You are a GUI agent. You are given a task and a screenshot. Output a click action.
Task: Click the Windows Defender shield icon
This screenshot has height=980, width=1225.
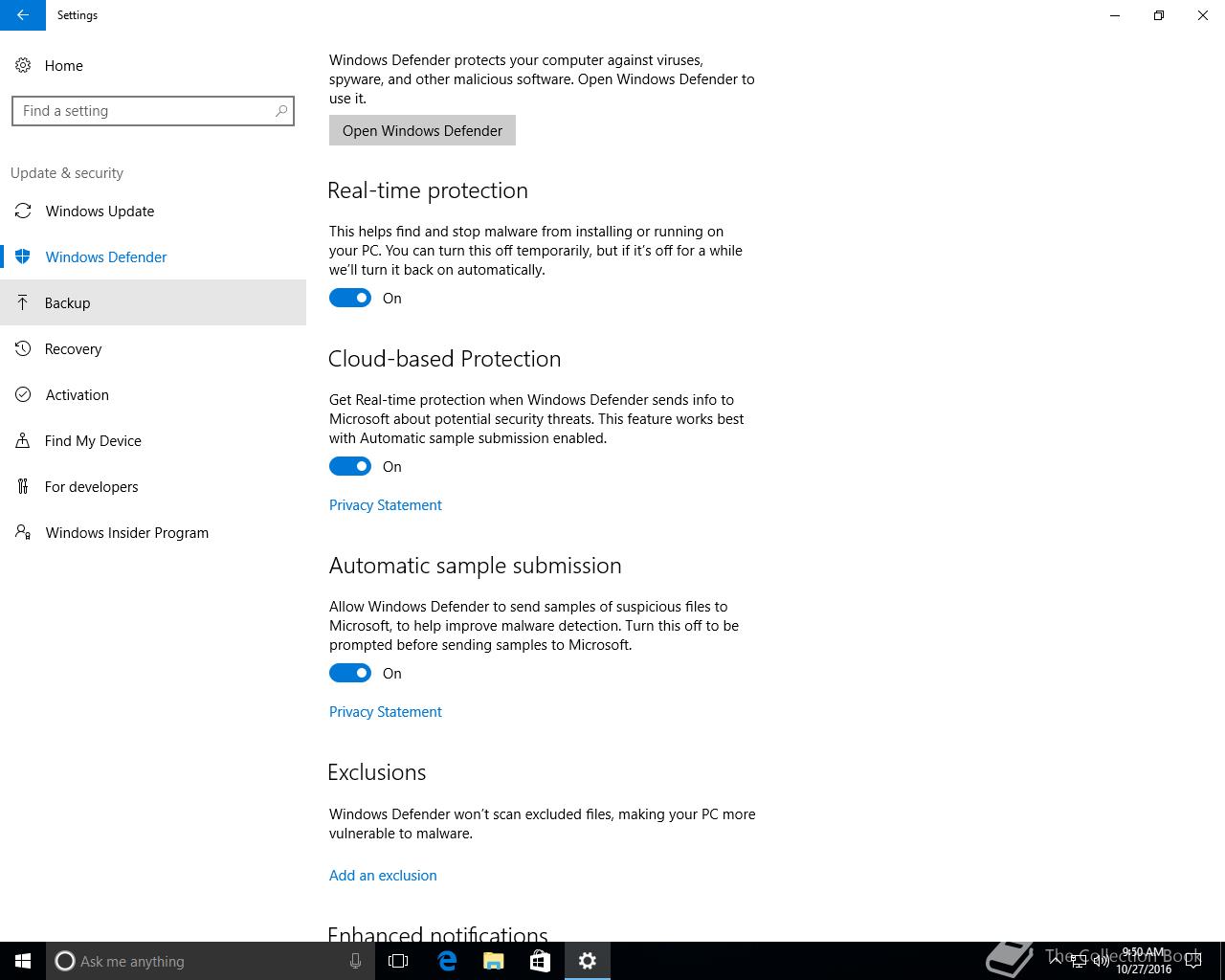pyautogui.click(x=24, y=256)
